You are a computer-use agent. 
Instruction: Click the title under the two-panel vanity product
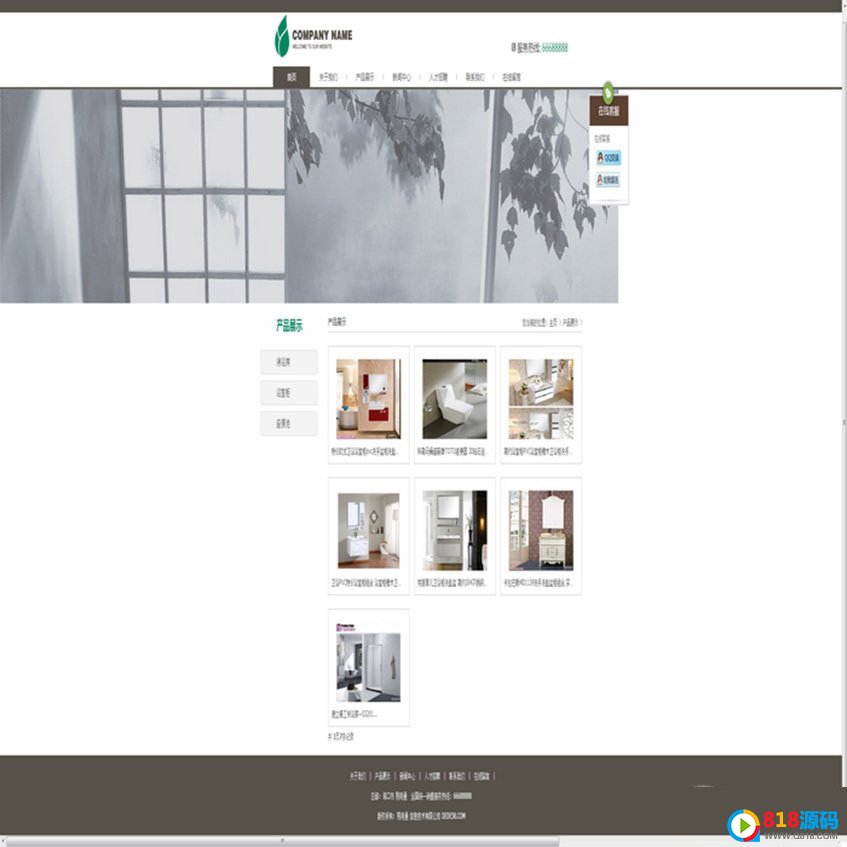538,452
